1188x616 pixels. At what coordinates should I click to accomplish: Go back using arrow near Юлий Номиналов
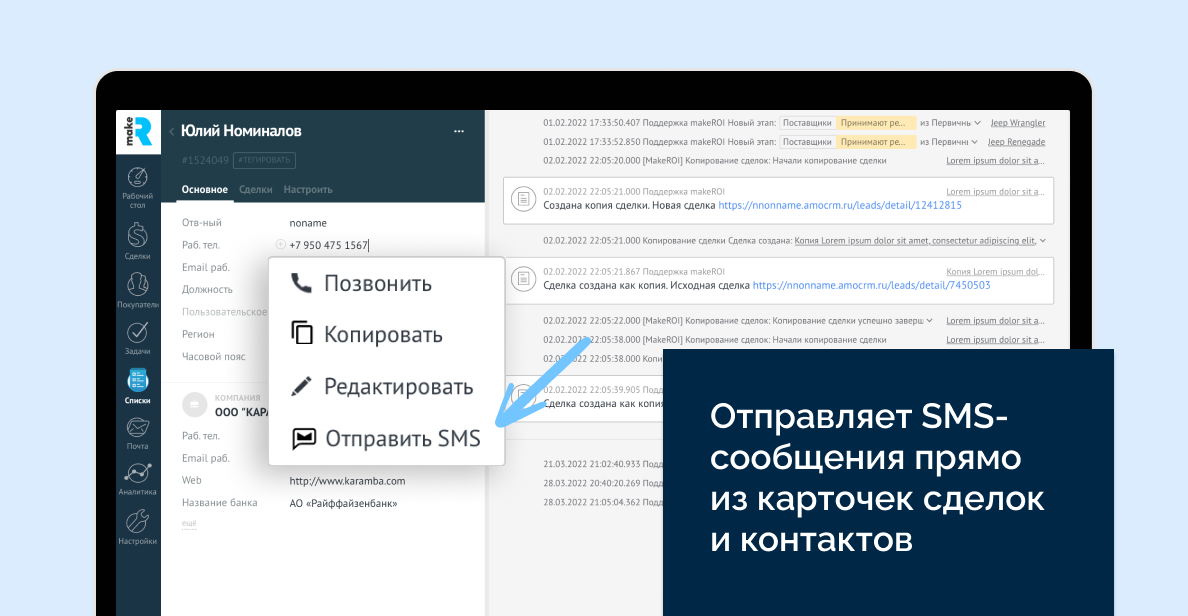[171, 132]
